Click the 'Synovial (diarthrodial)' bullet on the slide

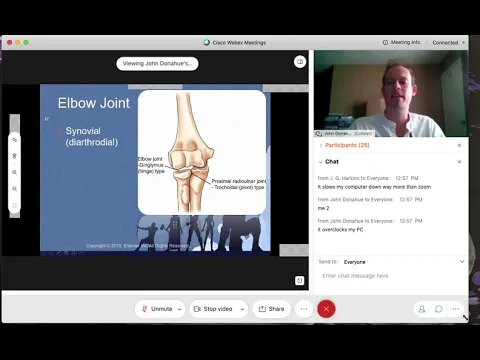92,136
